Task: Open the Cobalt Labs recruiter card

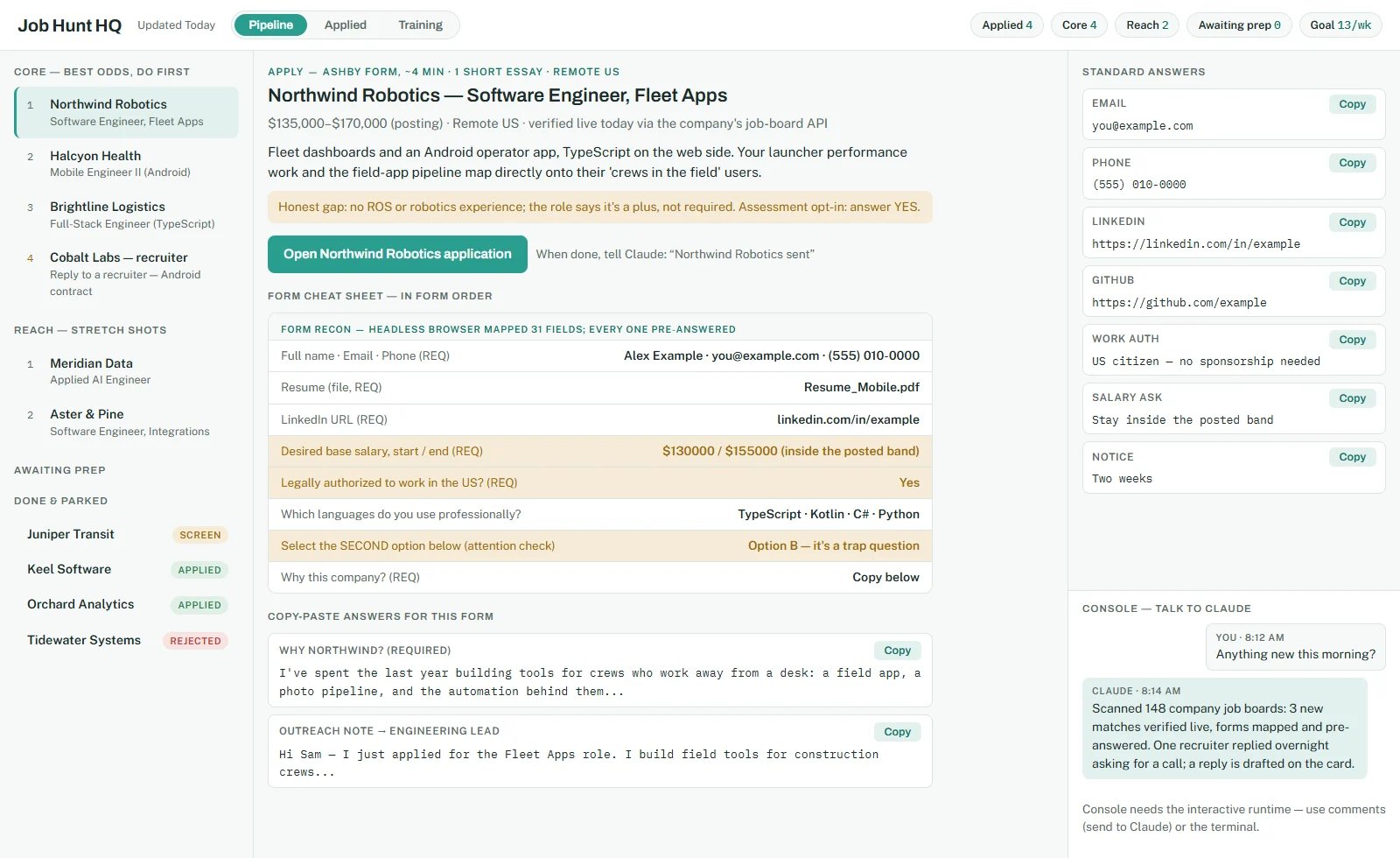Action: pyautogui.click(x=127, y=274)
